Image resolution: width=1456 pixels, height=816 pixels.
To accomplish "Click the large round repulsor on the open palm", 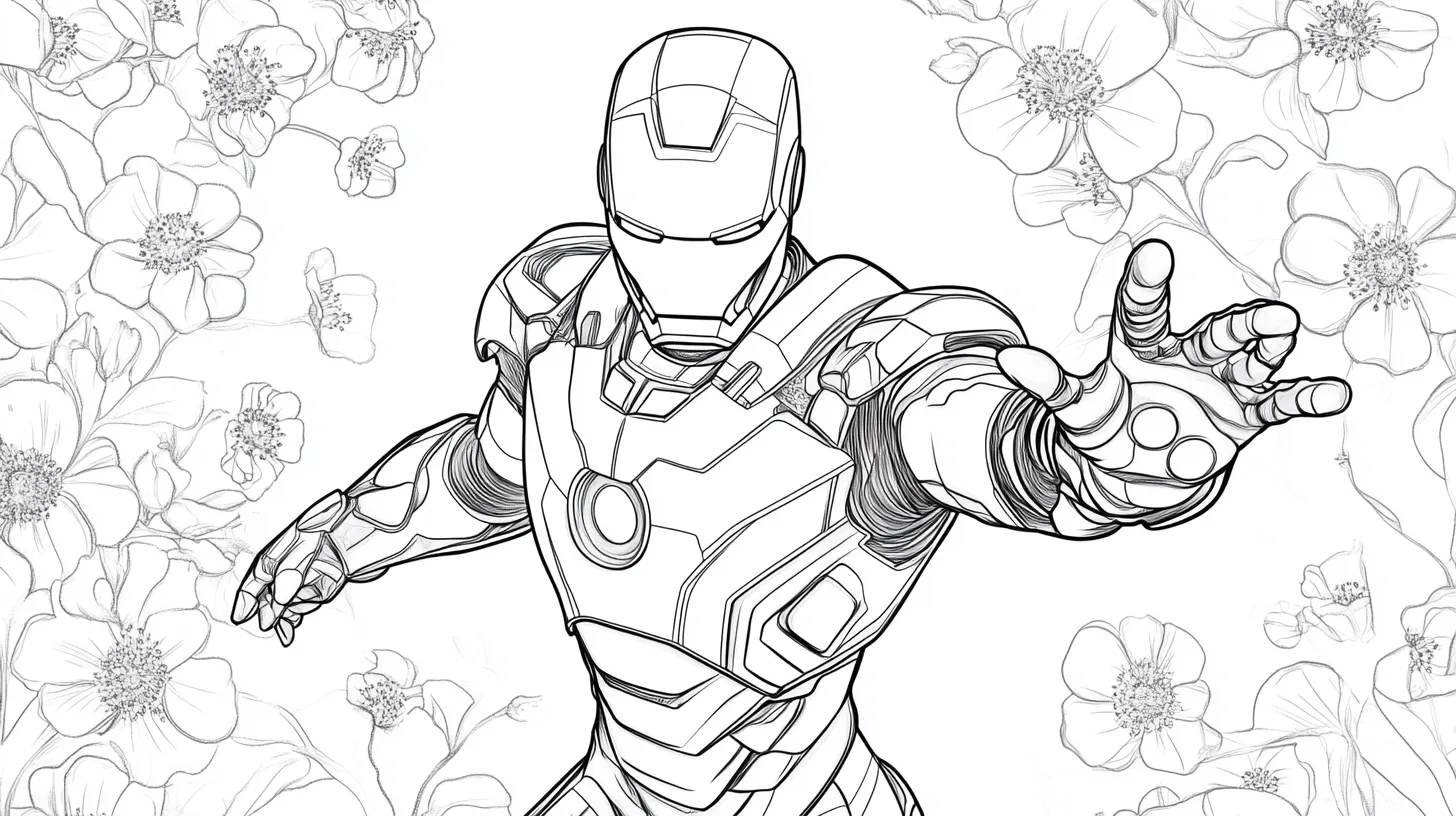I will (1154, 428).
